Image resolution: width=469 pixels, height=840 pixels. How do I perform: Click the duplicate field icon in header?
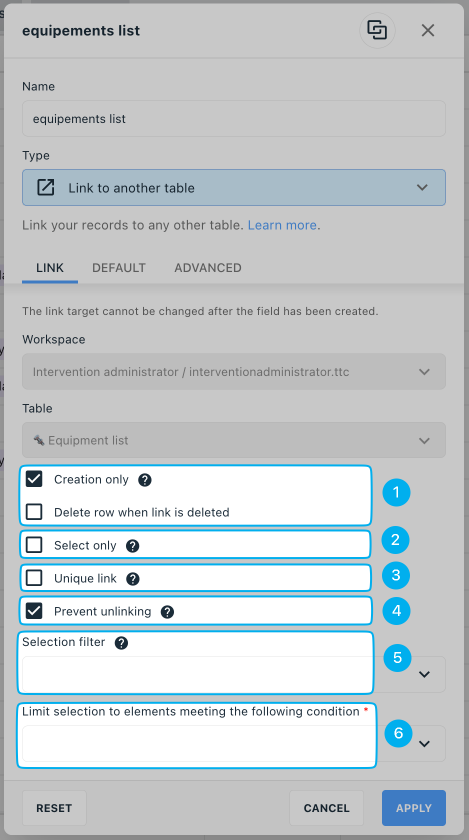(377, 30)
